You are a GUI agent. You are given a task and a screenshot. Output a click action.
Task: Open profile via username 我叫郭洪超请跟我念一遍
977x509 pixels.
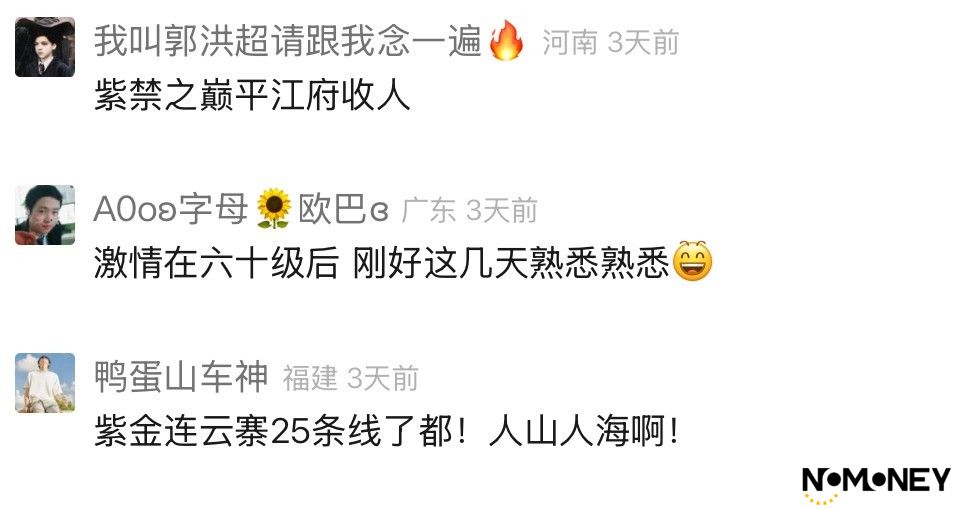(288, 41)
